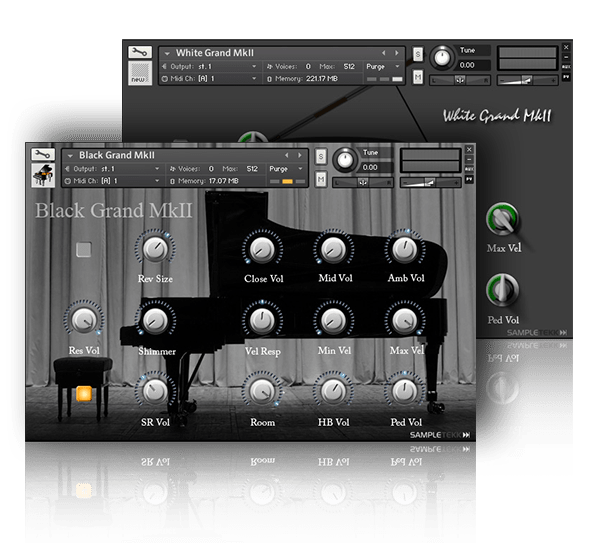This screenshot has height=543, width=600.
Task: Solo the Black Grand MkII instrument
Action: pyautogui.click(x=321, y=156)
